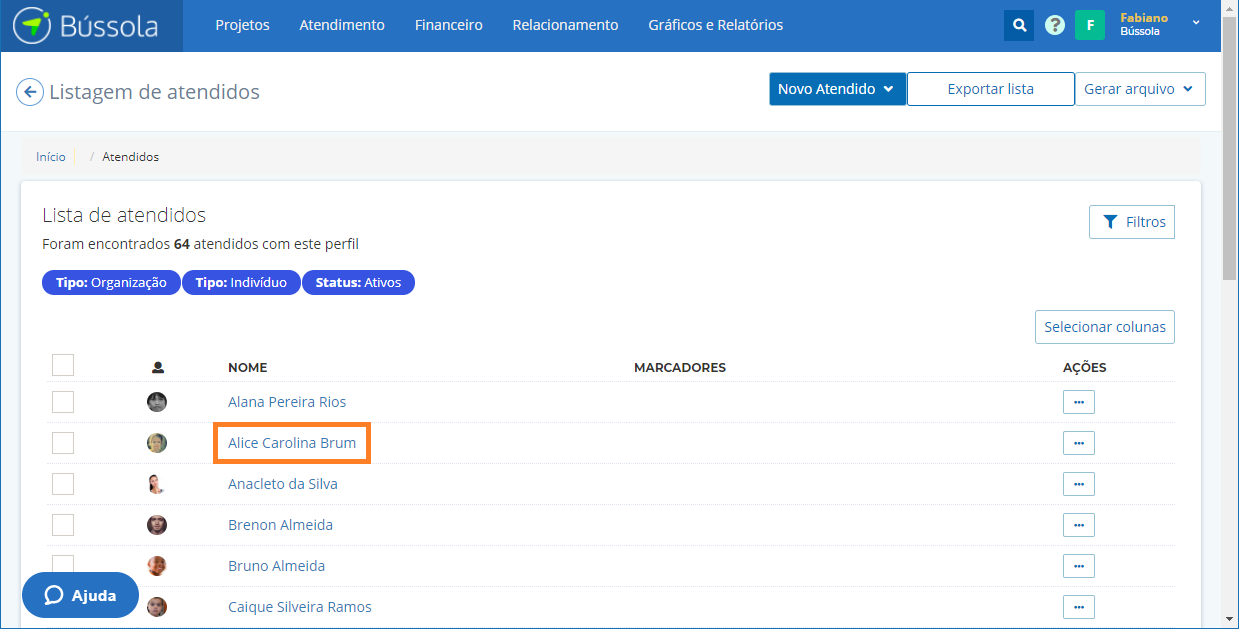Screen dimensions: 1239x629
Task: Click the Selecionar colunas button
Action: 1105,327
